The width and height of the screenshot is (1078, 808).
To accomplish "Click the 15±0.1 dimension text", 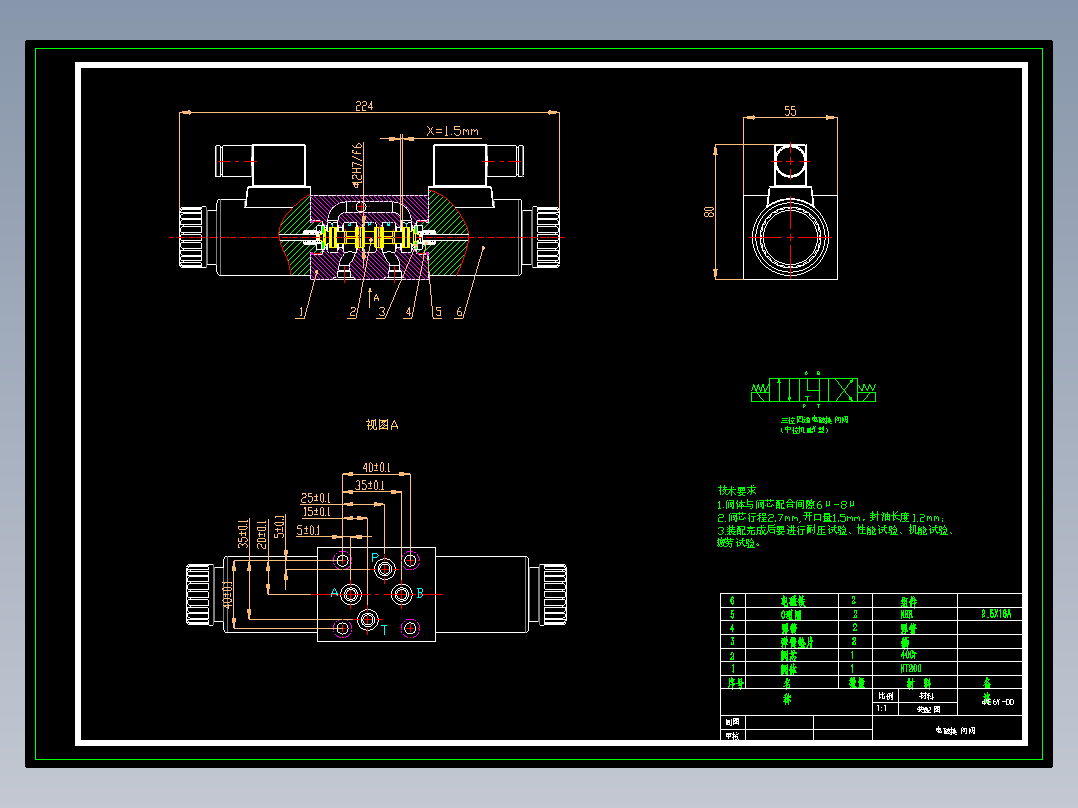I will point(316,512).
